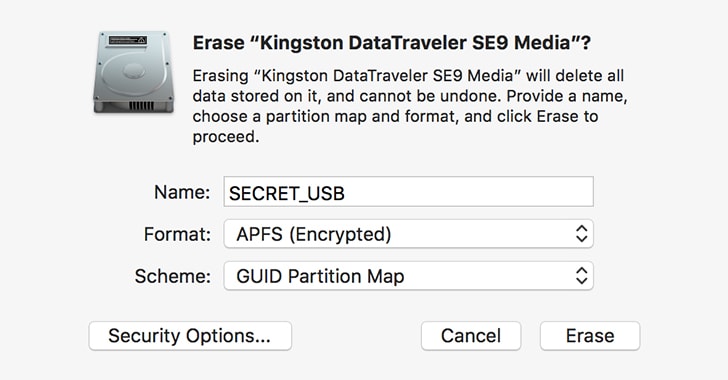Open the Scheme popup showing GUID Partition Map
Screen dimensions: 728x380
click(x=409, y=276)
